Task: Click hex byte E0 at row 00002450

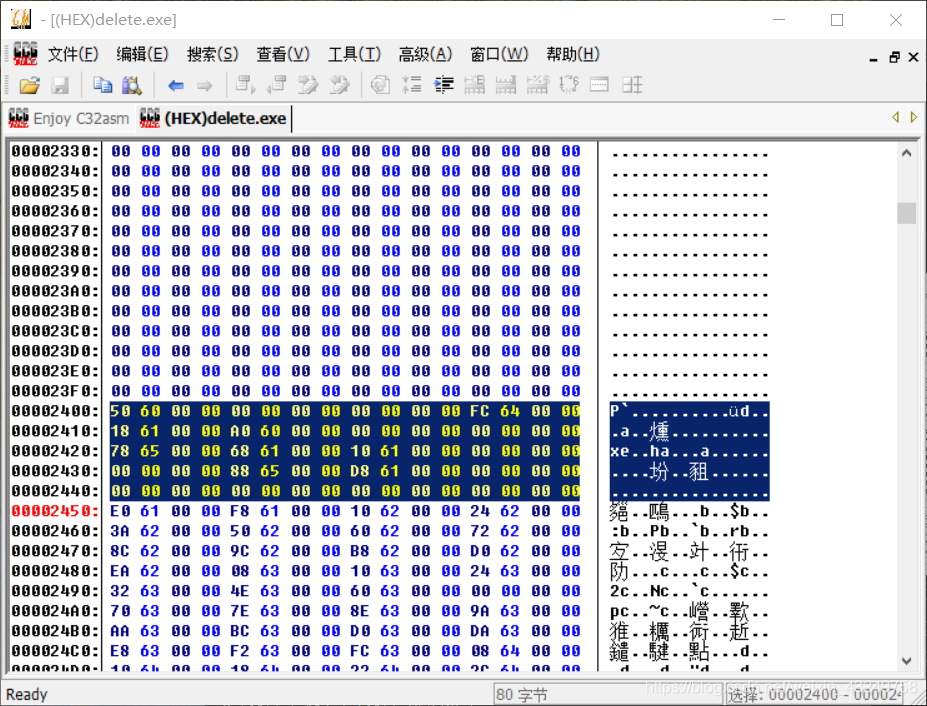Action: pos(120,511)
